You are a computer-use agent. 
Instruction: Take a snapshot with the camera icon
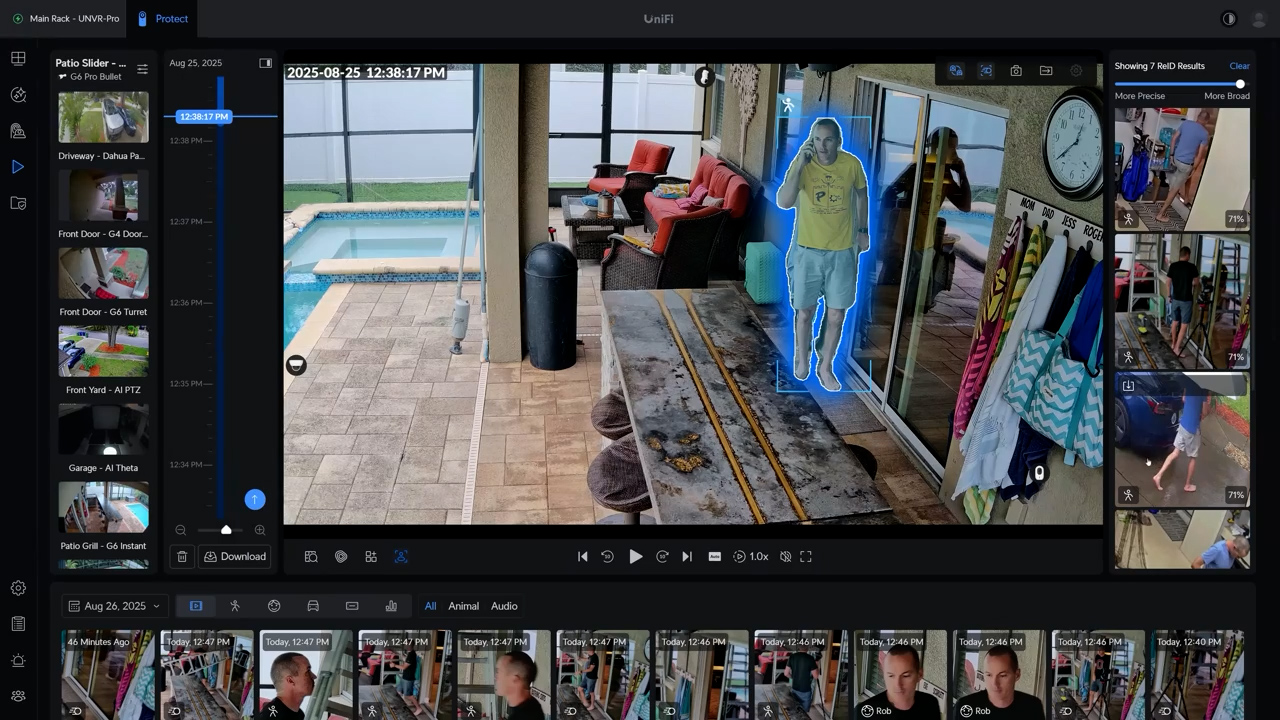(1016, 71)
